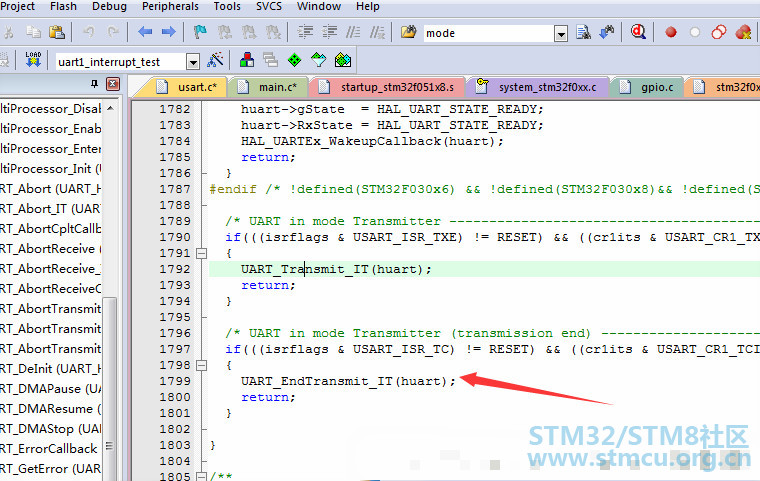760x481 pixels.
Task: Click the Kill All Breakpoints icon
Action: tap(742, 33)
